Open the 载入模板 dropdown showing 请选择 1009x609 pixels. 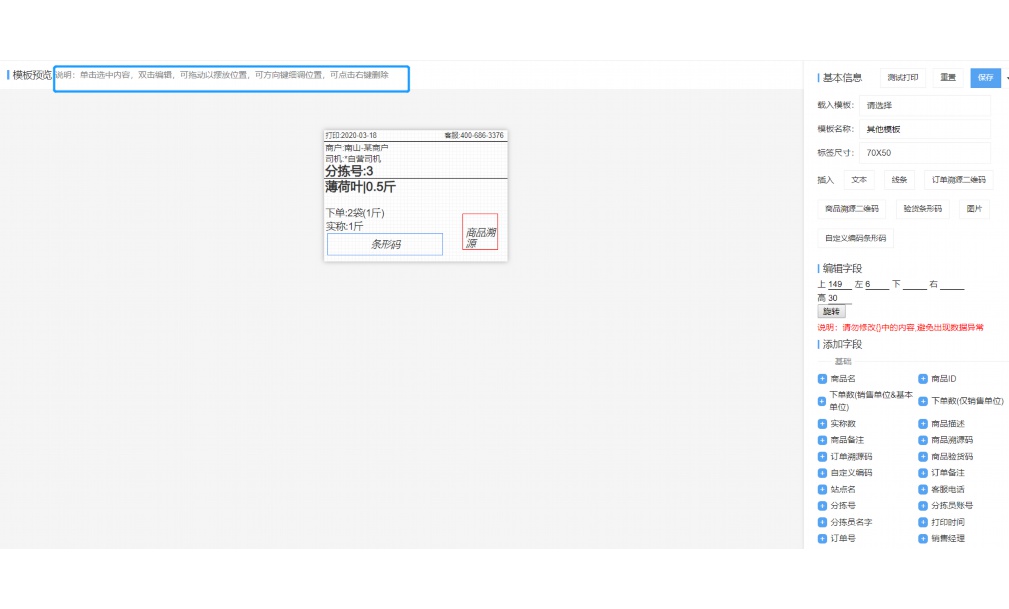point(925,105)
